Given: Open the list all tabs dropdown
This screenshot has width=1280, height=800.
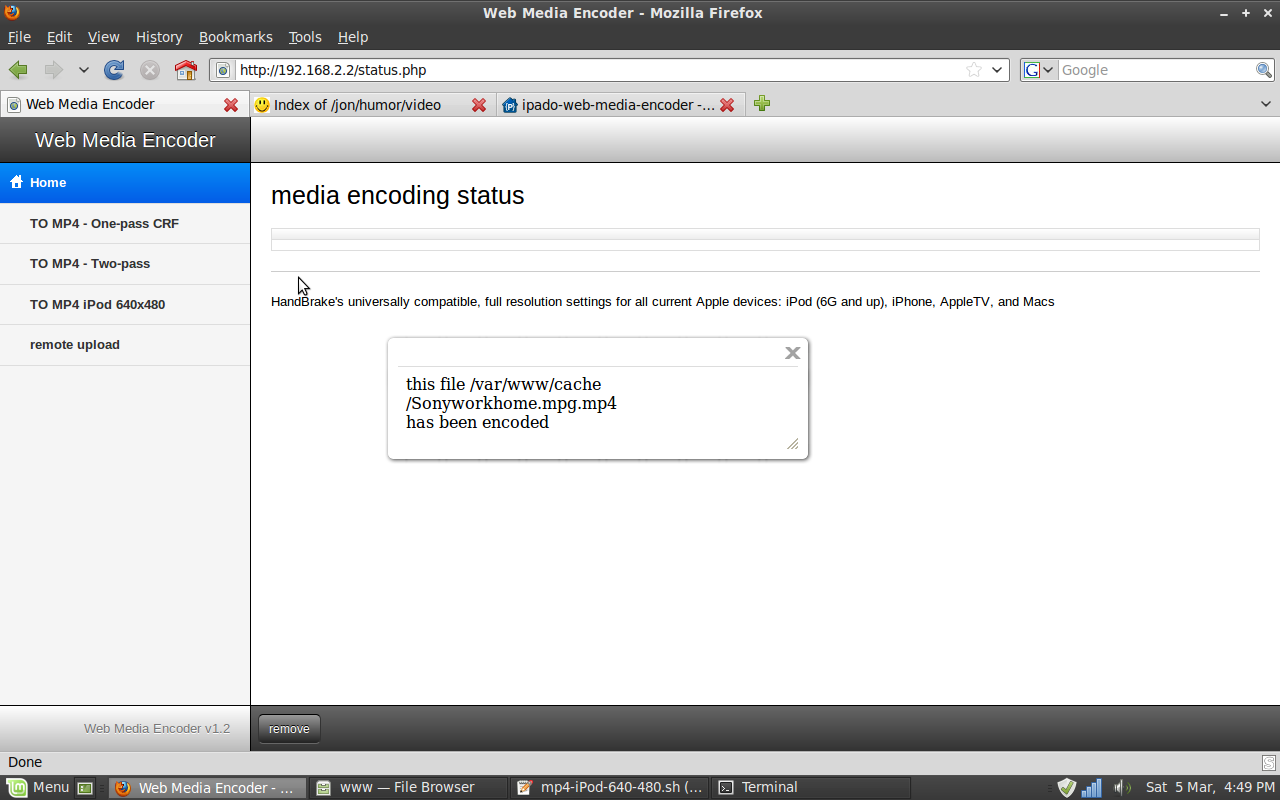Looking at the screenshot, I should coord(1265,104).
